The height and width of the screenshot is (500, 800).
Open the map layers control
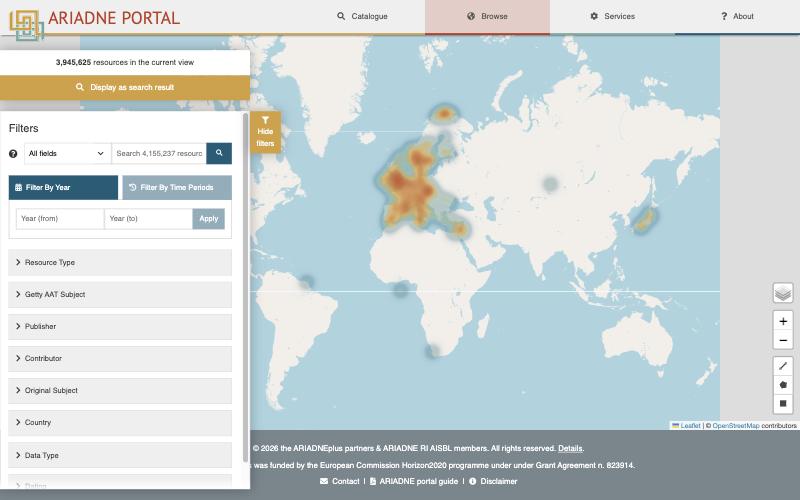point(783,293)
